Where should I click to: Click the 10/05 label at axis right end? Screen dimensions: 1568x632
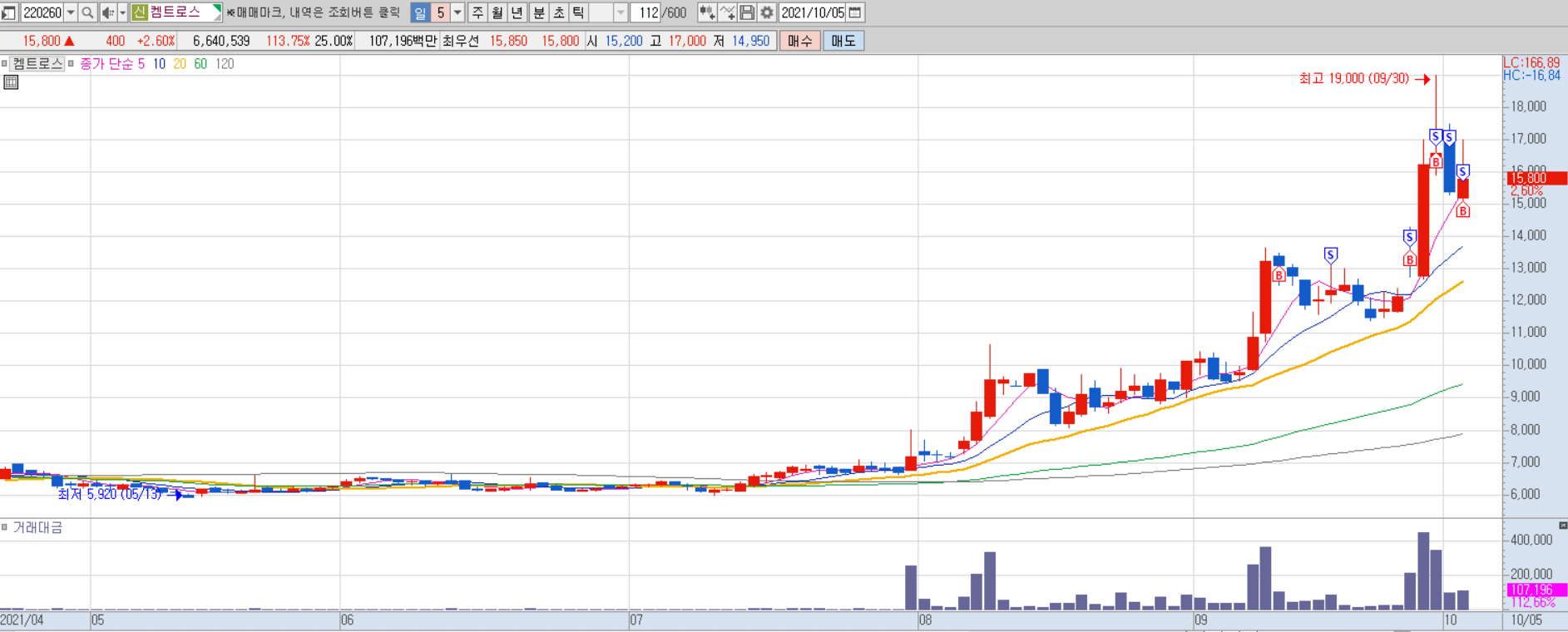(x=1526, y=620)
